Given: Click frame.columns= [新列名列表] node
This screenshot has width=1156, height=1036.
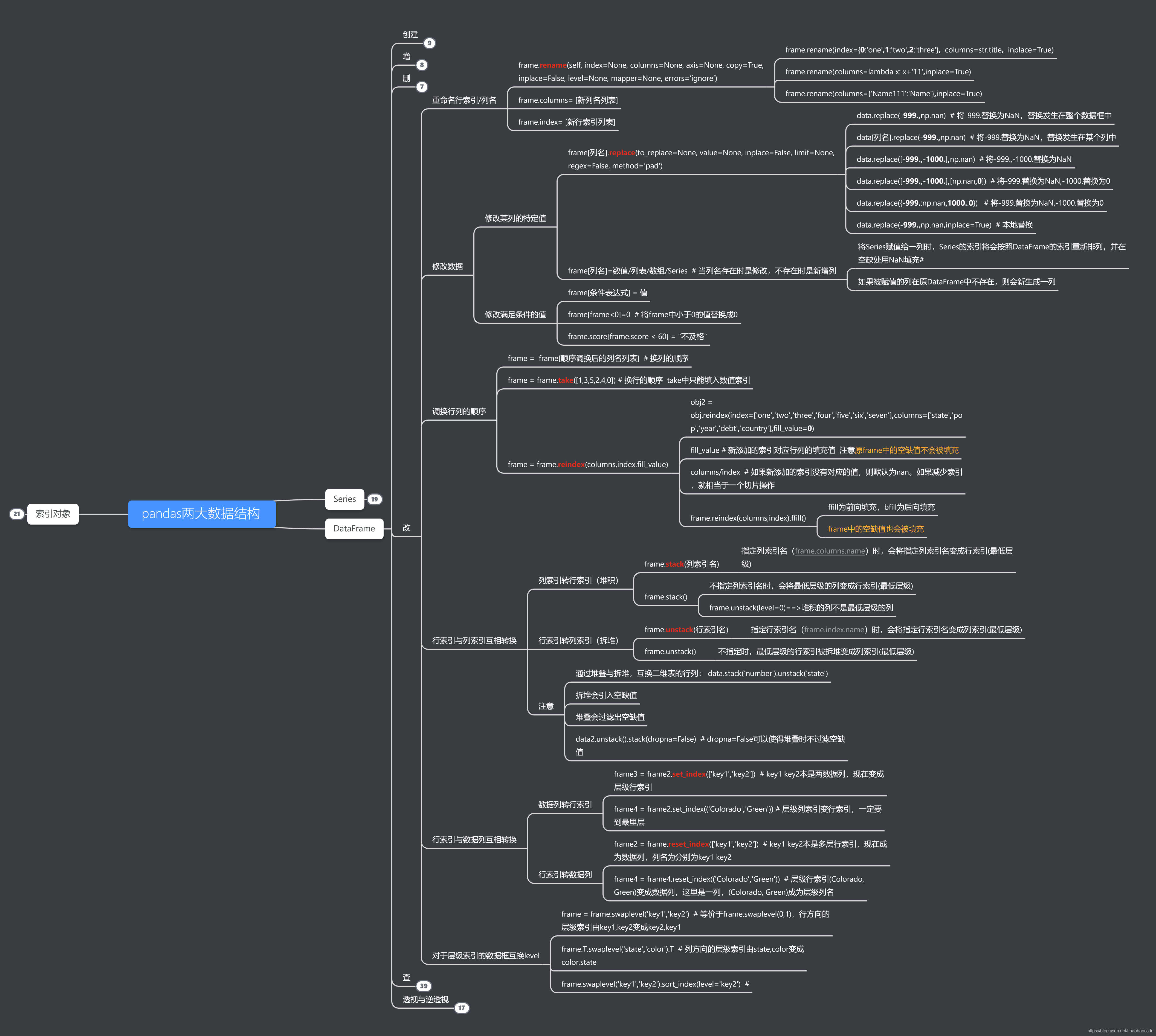Looking at the screenshot, I should pyautogui.click(x=568, y=100).
